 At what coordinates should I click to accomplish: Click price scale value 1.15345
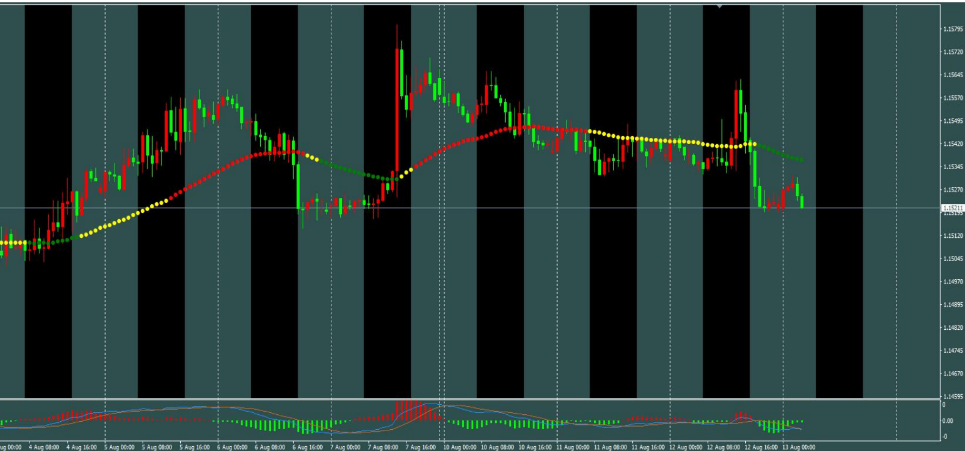click(x=953, y=167)
